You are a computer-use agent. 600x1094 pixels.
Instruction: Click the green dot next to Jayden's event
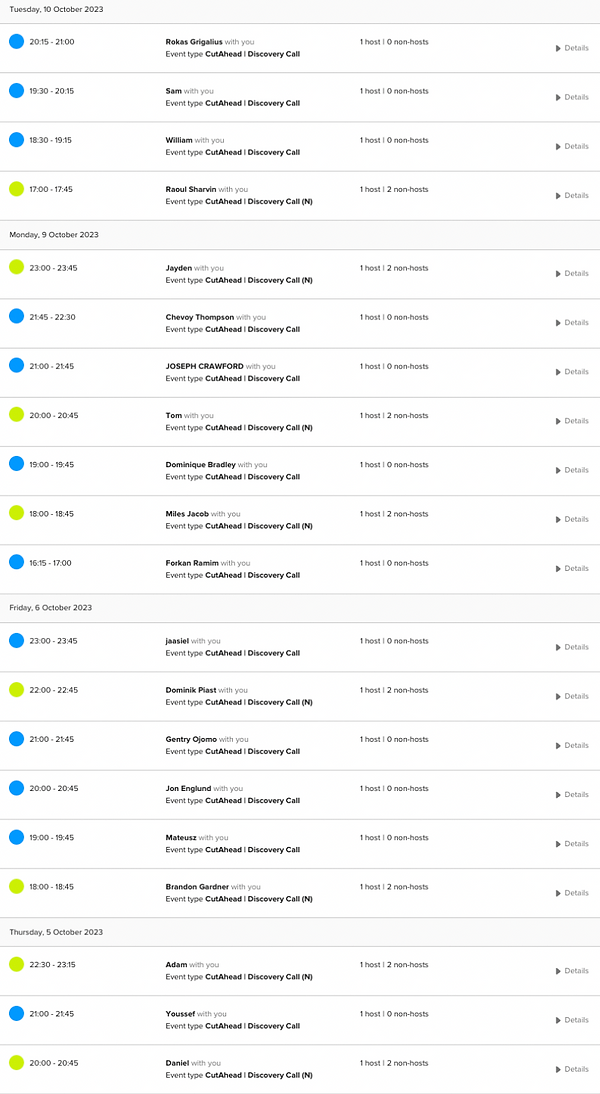14,267
